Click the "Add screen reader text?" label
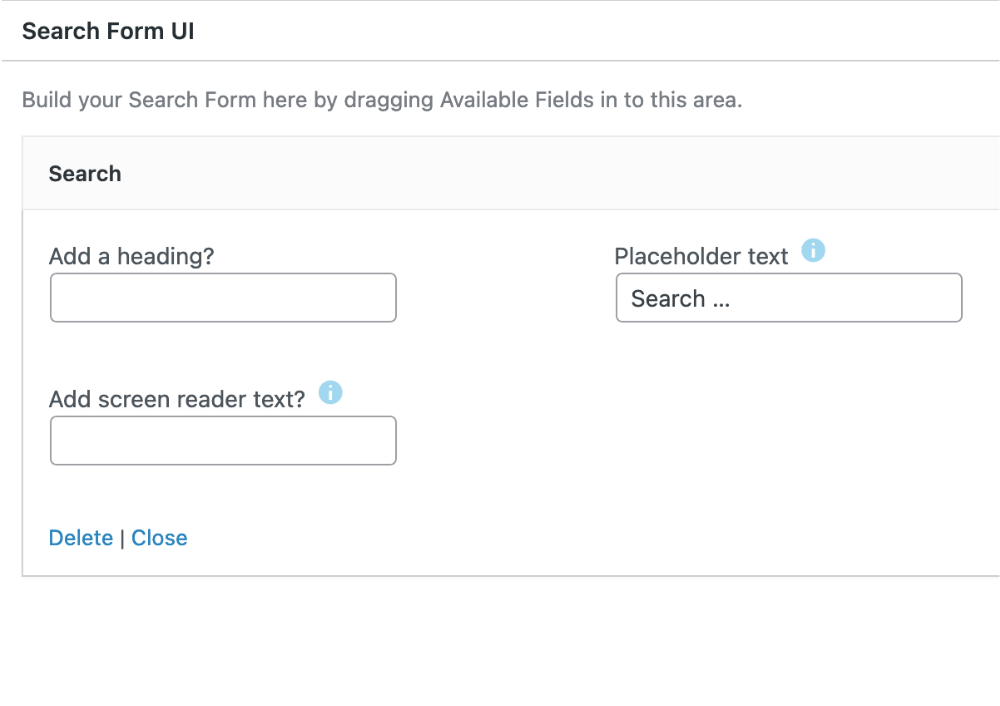The height and width of the screenshot is (706, 1000). [177, 399]
